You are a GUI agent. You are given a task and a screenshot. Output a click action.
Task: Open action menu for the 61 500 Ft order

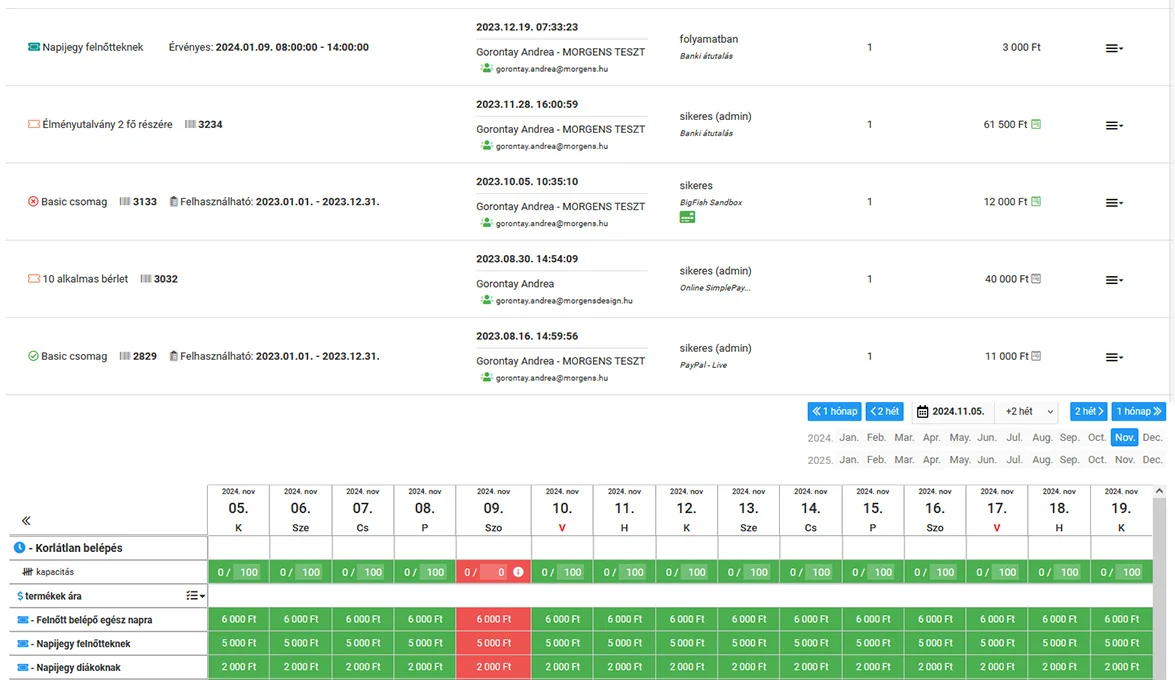[x=1114, y=125]
